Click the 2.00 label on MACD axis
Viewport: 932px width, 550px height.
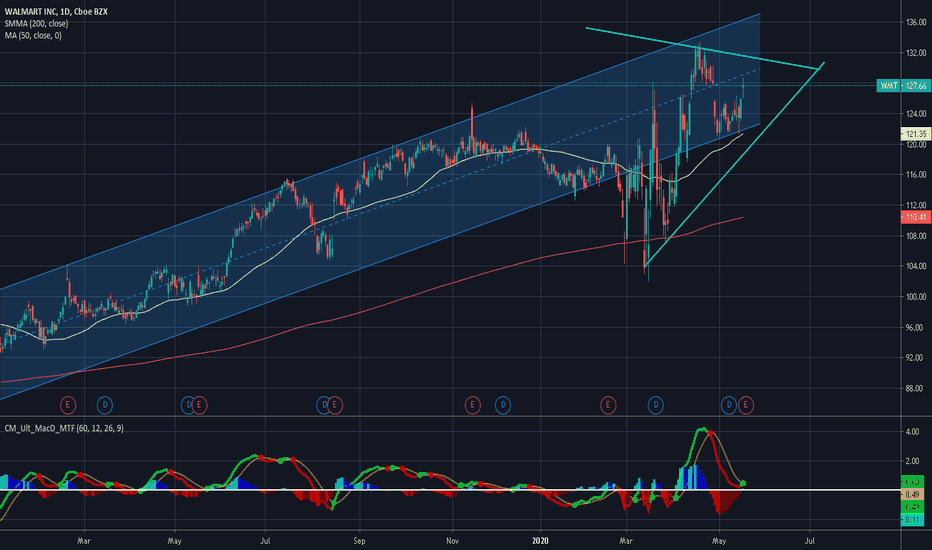pyautogui.click(x=912, y=461)
